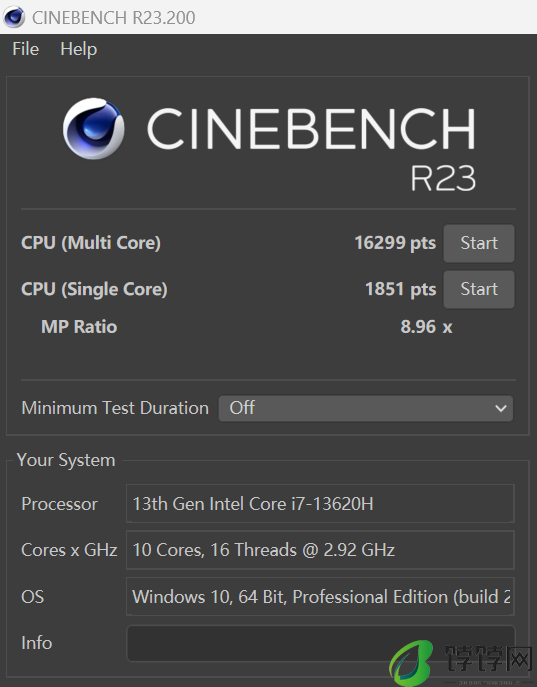This screenshot has height=687, width=537.
Task: Click the 16299 pts multi core score
Action: tap(395, 243)
